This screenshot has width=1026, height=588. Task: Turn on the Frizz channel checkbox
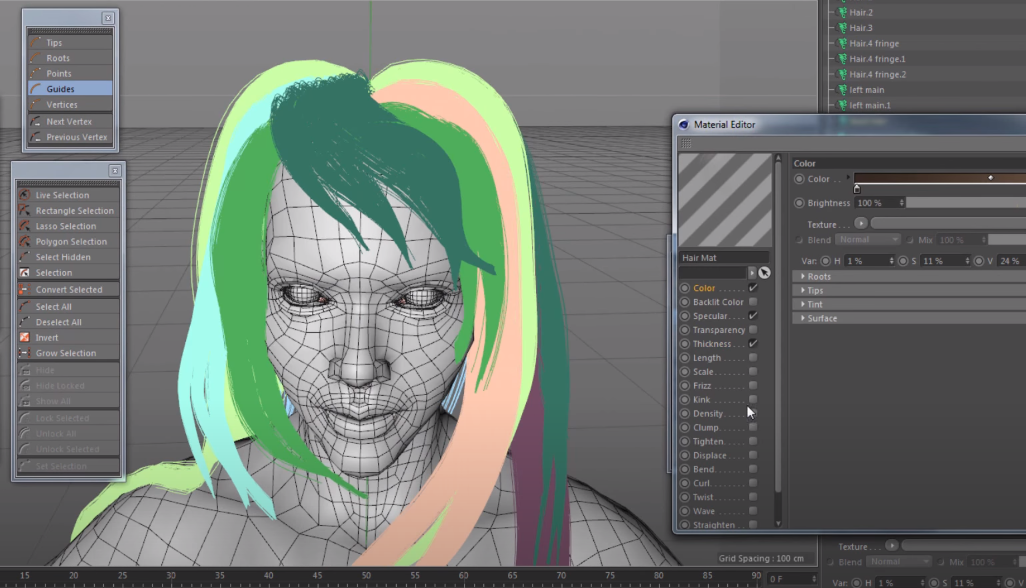click(x=753, y=386)
